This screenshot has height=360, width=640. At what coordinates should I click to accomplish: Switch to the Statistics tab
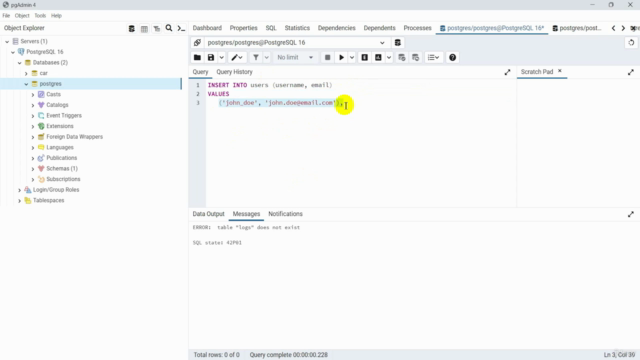(x=297, y=28)
